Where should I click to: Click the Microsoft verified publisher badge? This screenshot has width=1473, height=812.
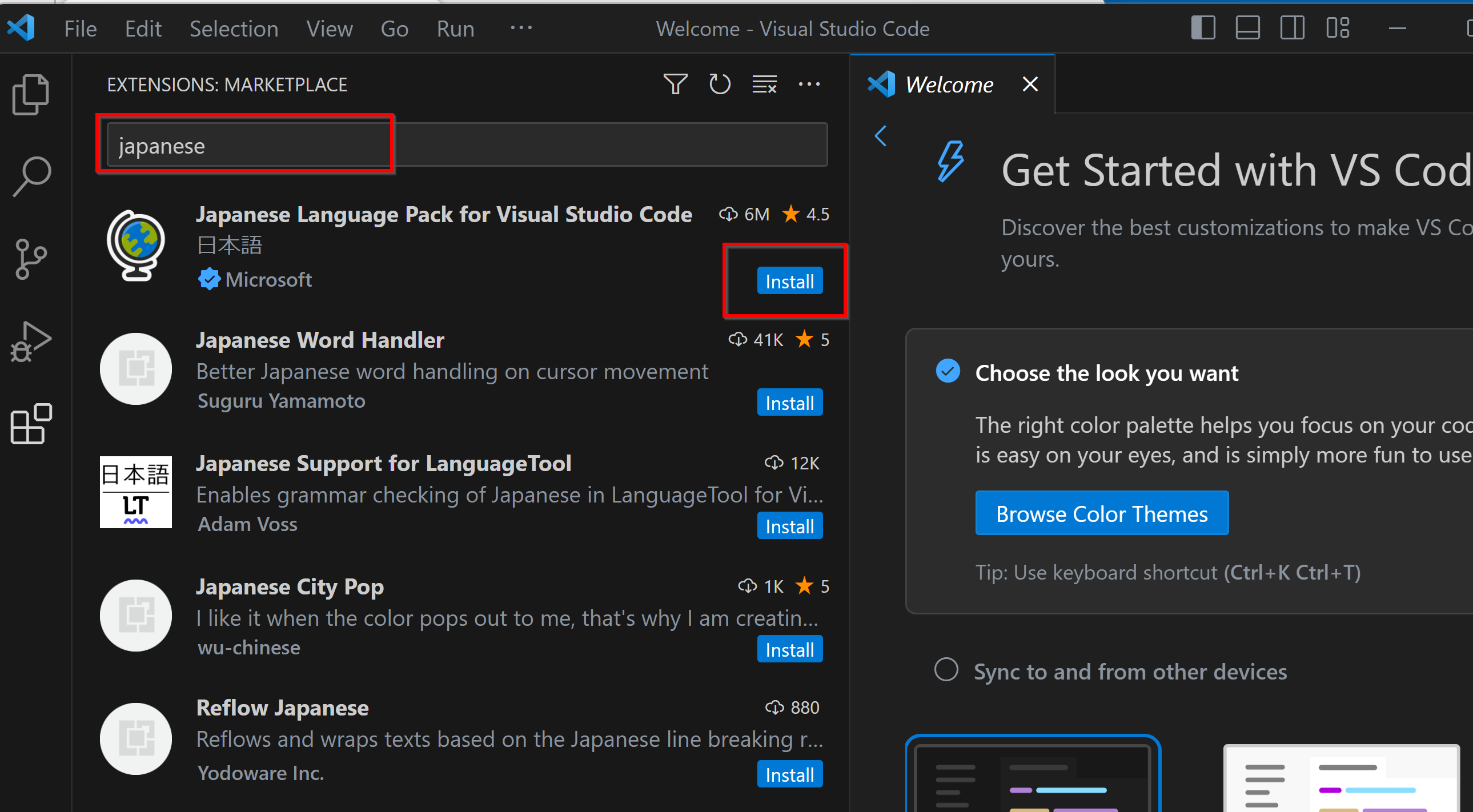pyautogui.click(x=208, y=280)
